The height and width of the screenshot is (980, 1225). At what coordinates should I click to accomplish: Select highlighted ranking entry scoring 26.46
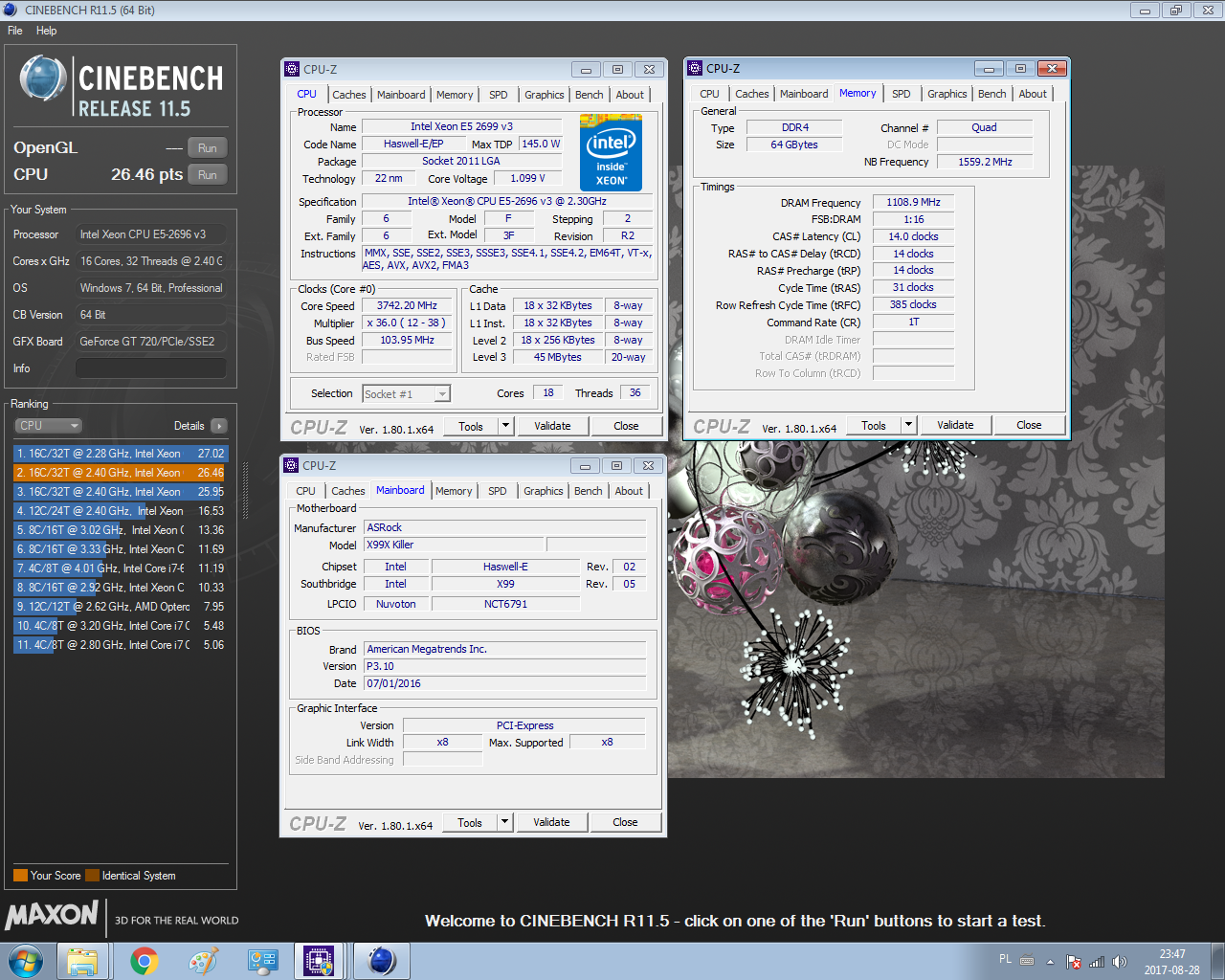point(121,473)
